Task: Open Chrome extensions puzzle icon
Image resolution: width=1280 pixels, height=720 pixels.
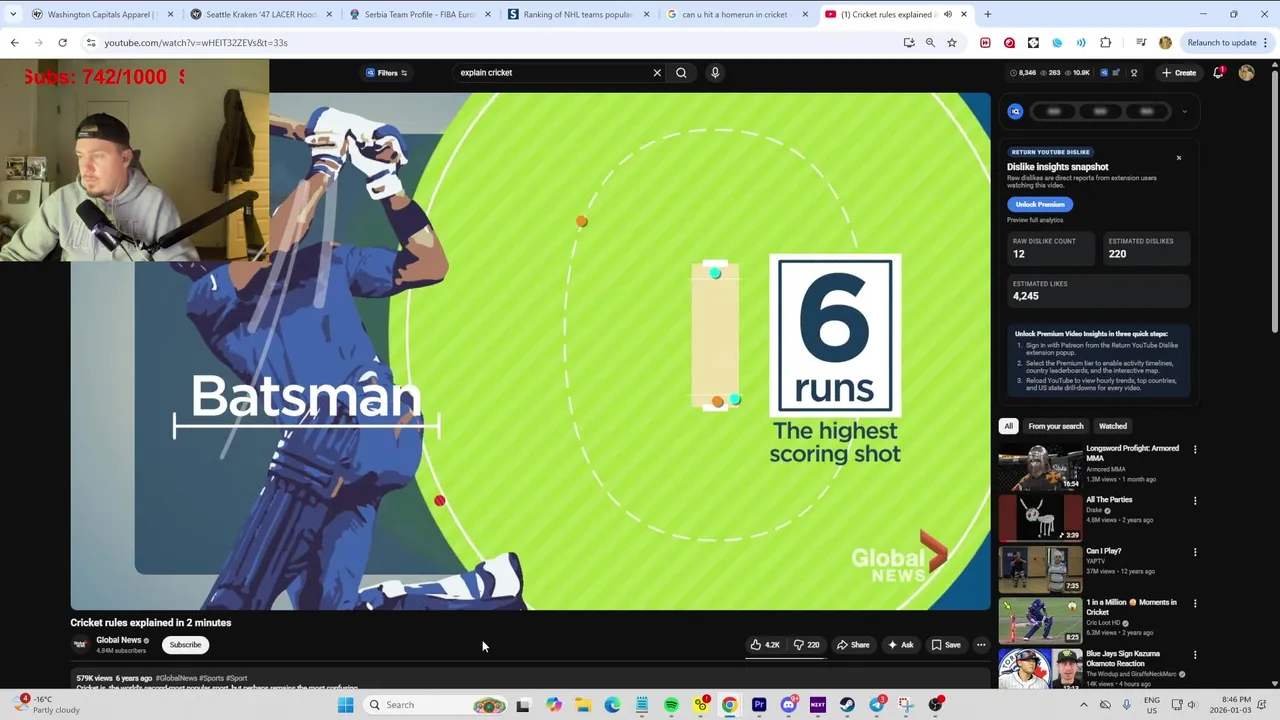Action: (x=1105, y=43)
